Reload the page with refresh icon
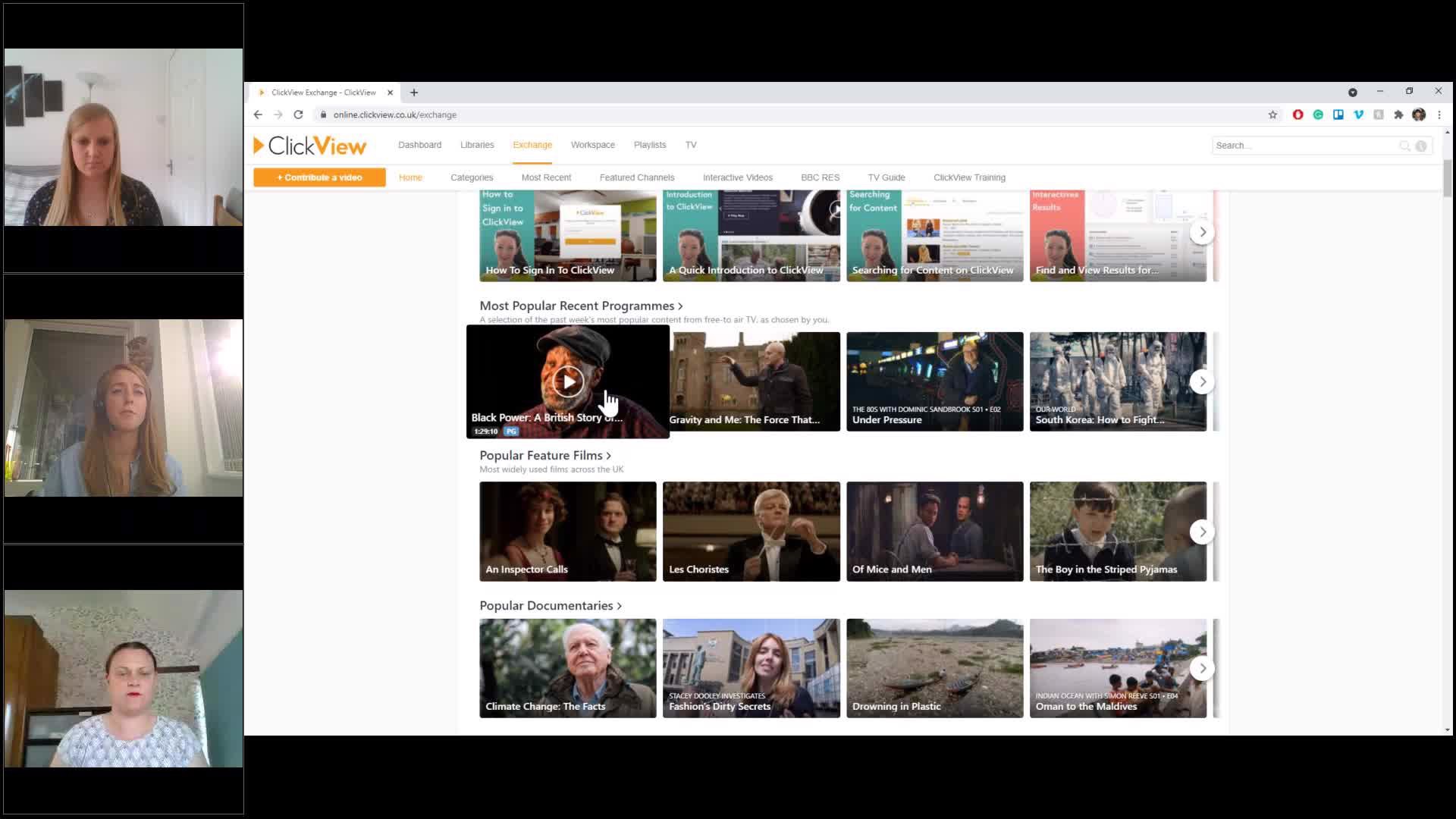This screenshot has width=1456, height=819. [298, 115]
